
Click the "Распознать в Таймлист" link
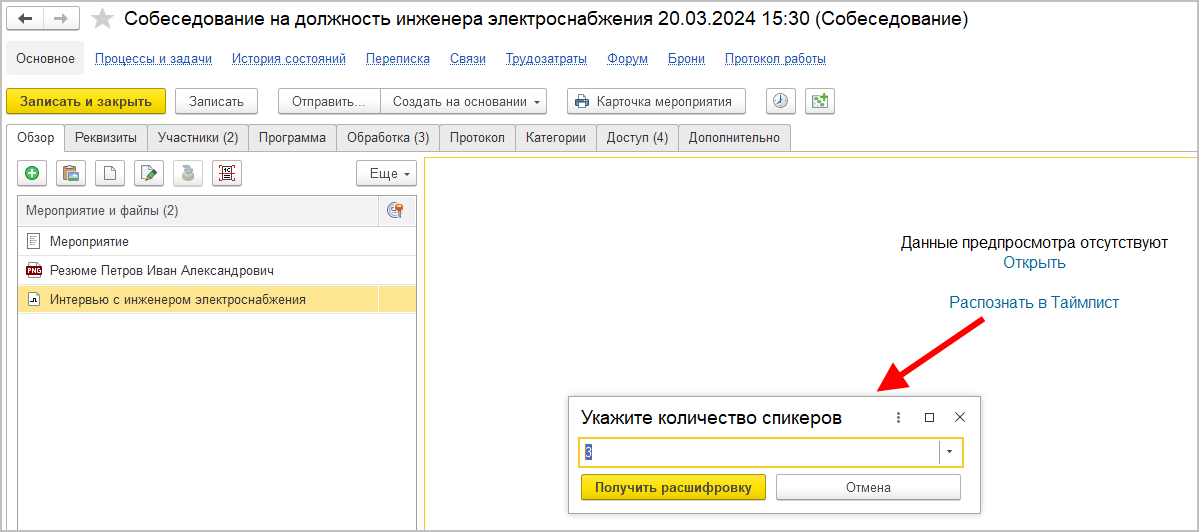click(1034, 302)
